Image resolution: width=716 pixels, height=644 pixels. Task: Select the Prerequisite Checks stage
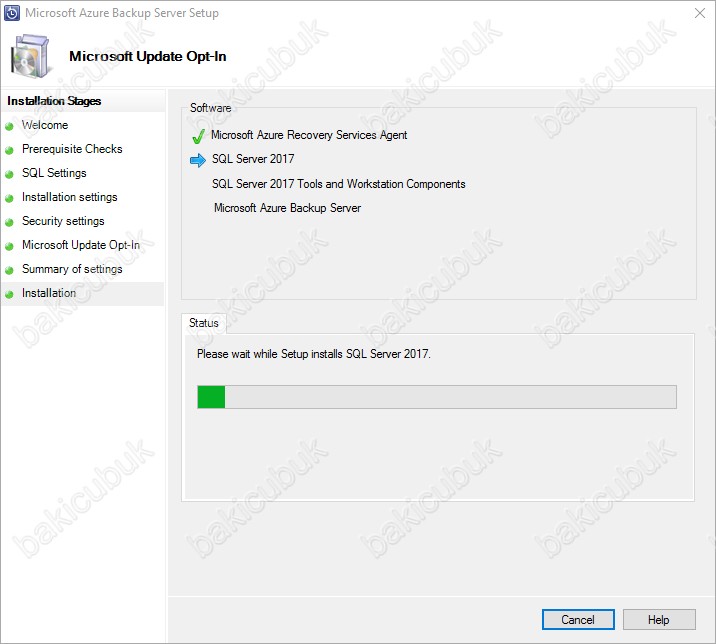coord(72,149)
